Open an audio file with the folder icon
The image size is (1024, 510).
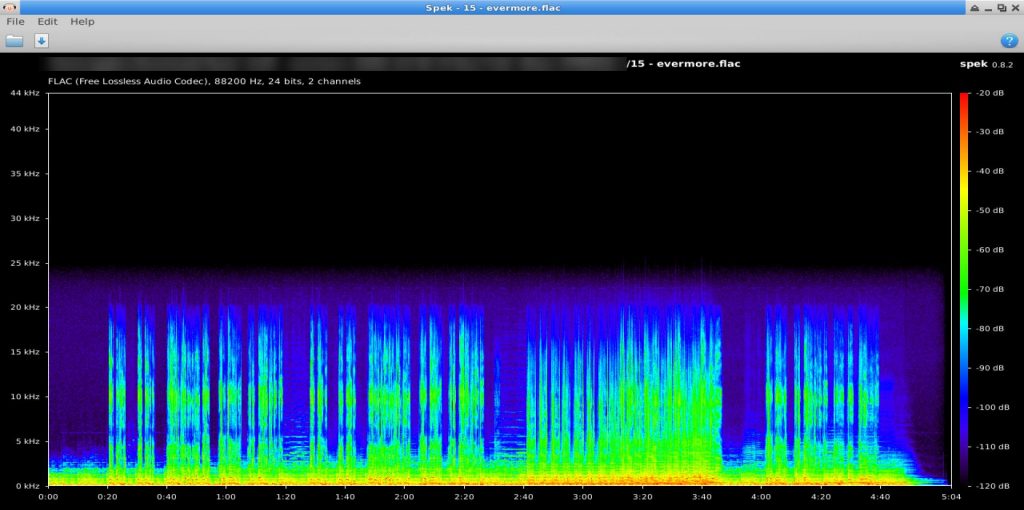[x=14, y=40]
